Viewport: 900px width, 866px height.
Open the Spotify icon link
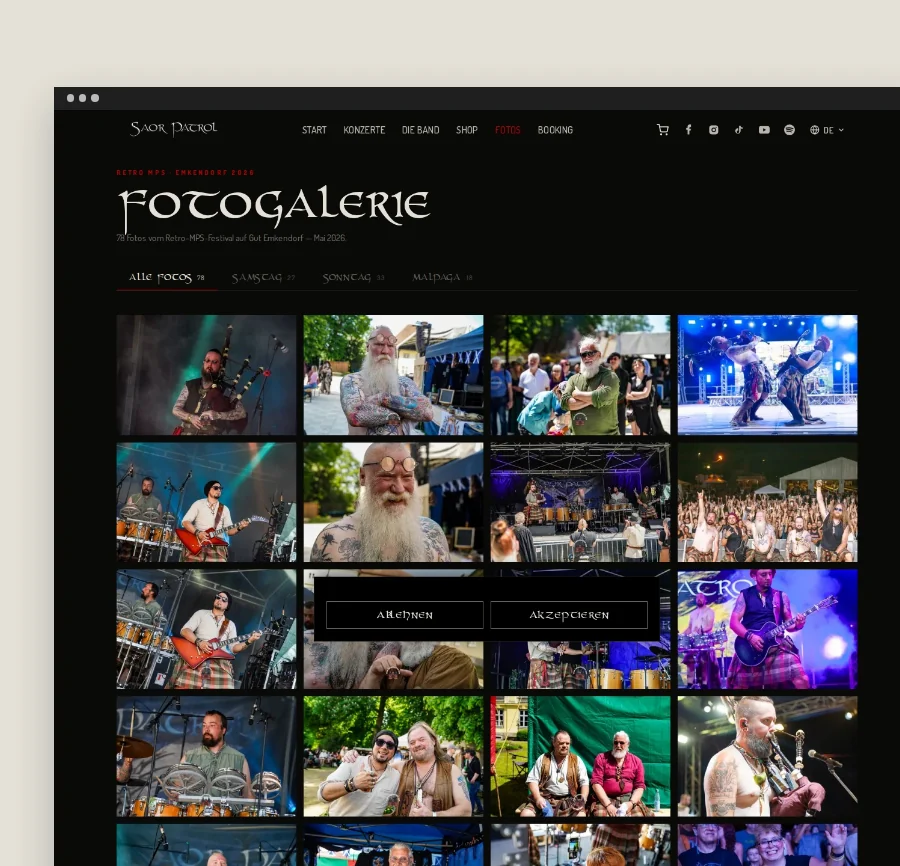tap(789, 130)
